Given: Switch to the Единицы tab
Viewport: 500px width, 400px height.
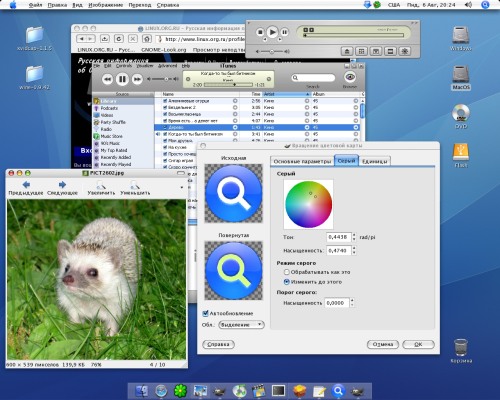Looking at the screenshot, I should coord(374,161).
